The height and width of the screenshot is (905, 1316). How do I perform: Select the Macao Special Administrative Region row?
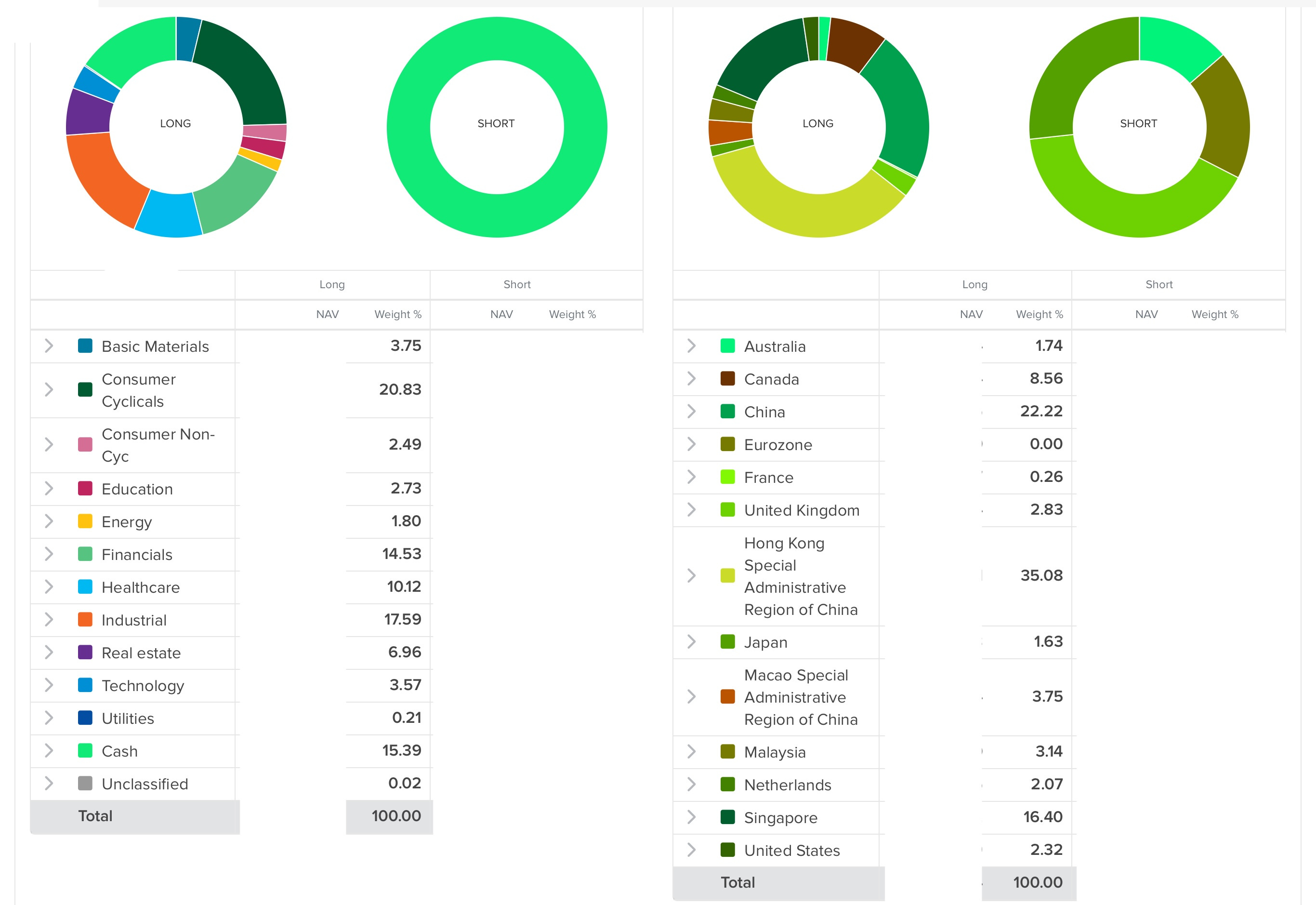800,697
